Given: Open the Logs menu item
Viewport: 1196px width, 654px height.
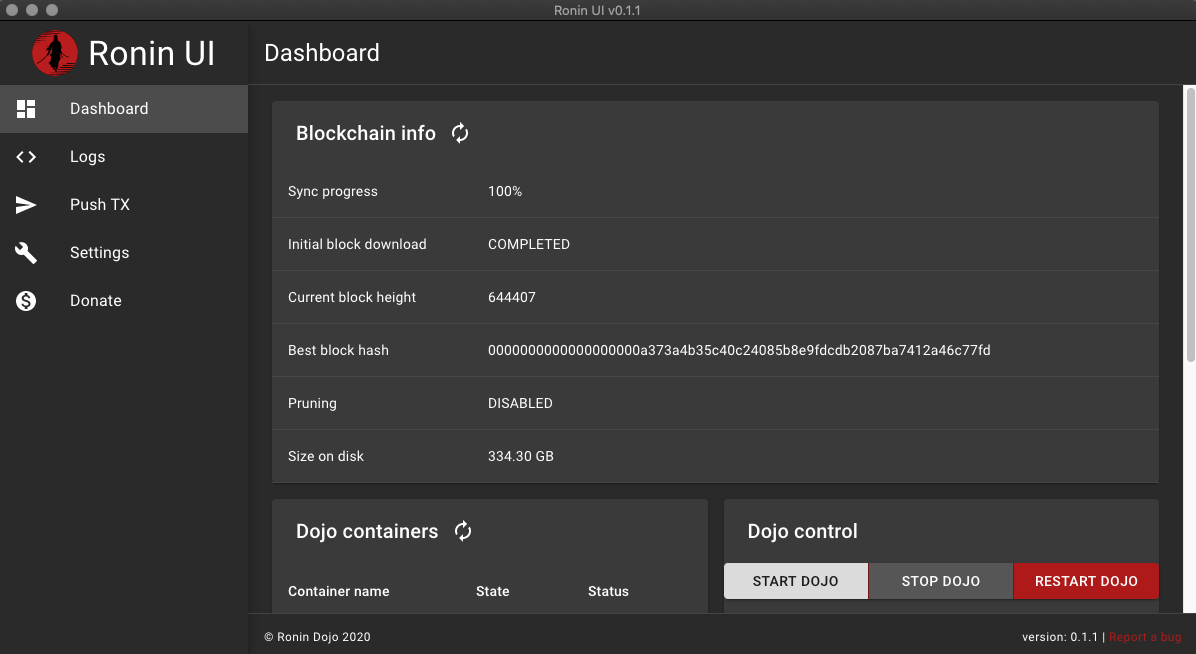Looking at the screenshot, I should click(x=124, y=156).
